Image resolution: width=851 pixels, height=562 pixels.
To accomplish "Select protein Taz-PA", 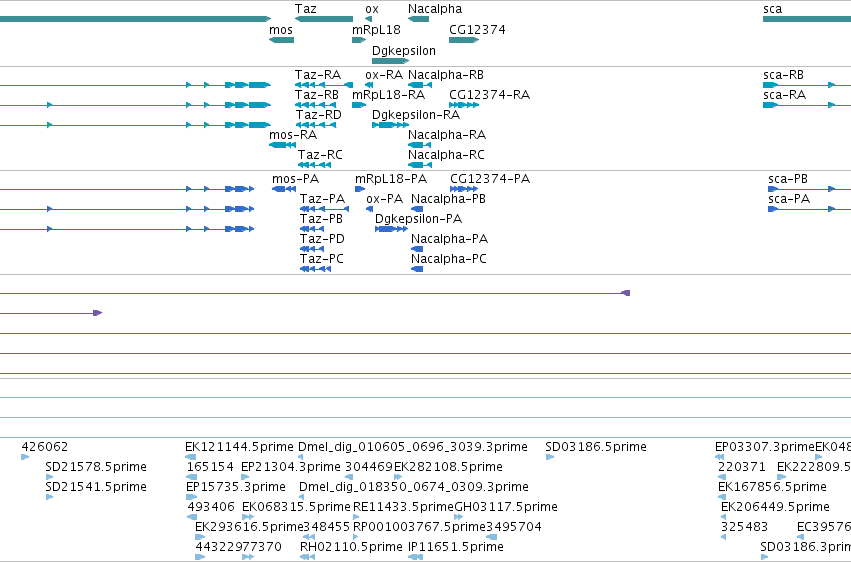I will [322, 199].
